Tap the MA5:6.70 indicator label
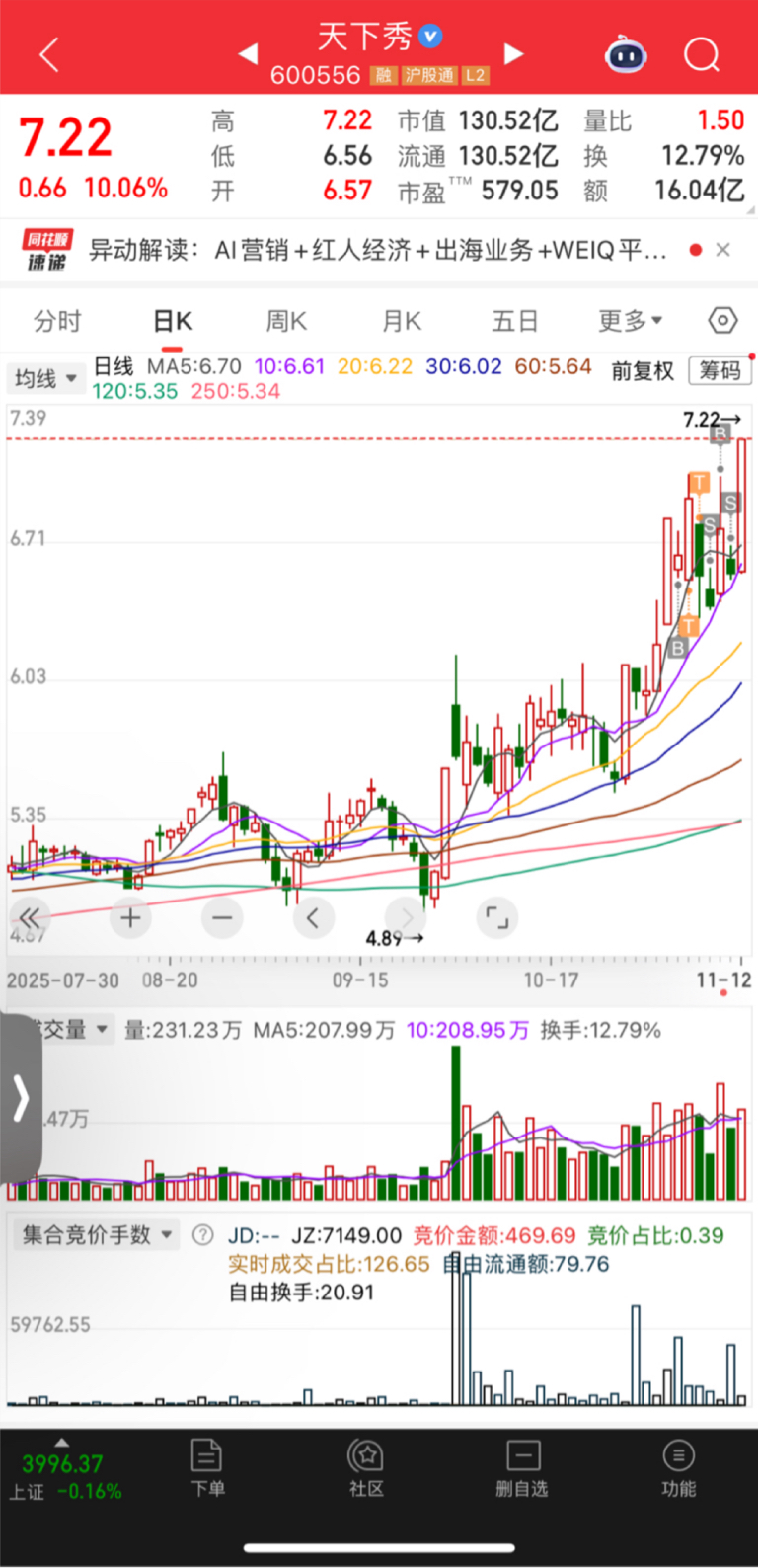 tap(193, 366)
